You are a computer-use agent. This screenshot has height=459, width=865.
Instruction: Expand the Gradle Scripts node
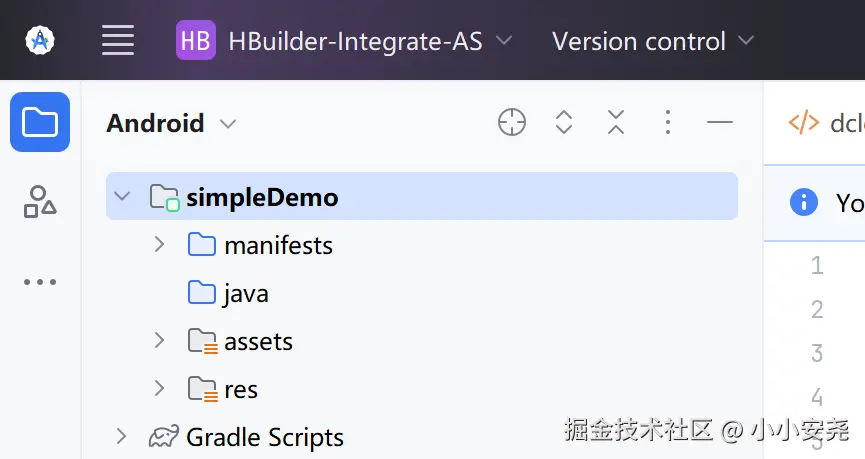point(122,437)
